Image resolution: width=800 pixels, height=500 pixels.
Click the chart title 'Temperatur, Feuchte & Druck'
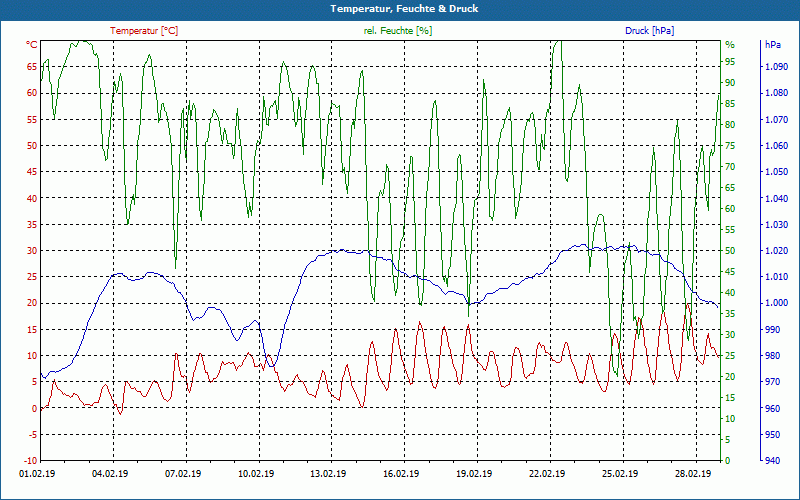(x=404, y=9)
